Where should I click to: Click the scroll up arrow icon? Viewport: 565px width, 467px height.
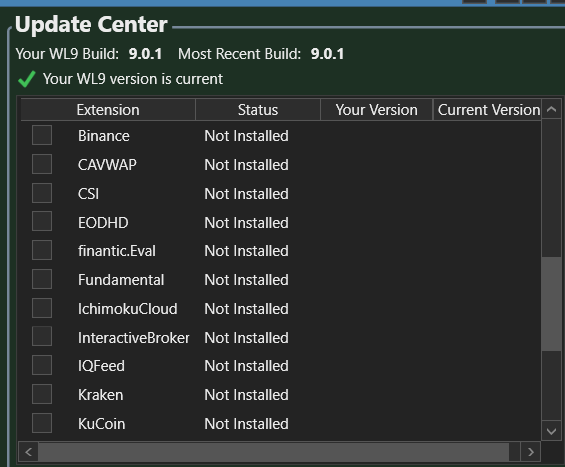(551, 109)
